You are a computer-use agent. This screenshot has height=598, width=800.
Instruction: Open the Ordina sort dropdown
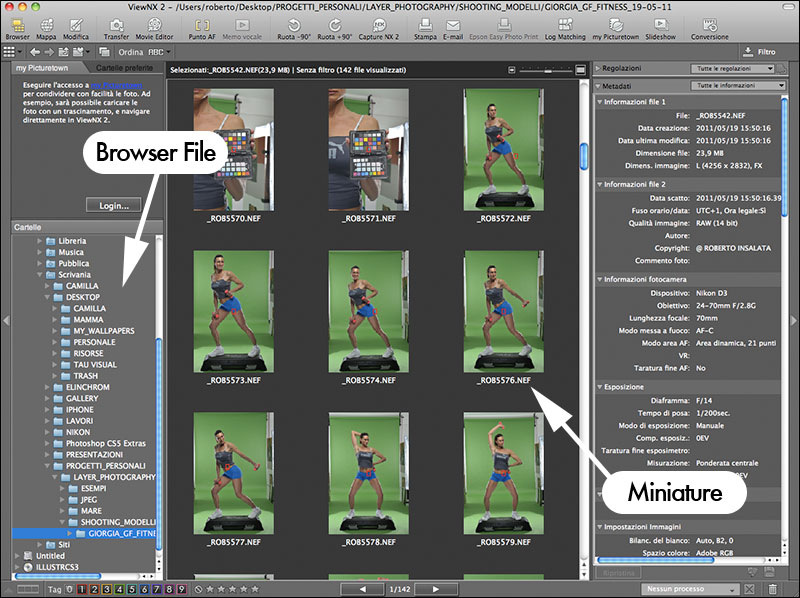tap(144, 52)
